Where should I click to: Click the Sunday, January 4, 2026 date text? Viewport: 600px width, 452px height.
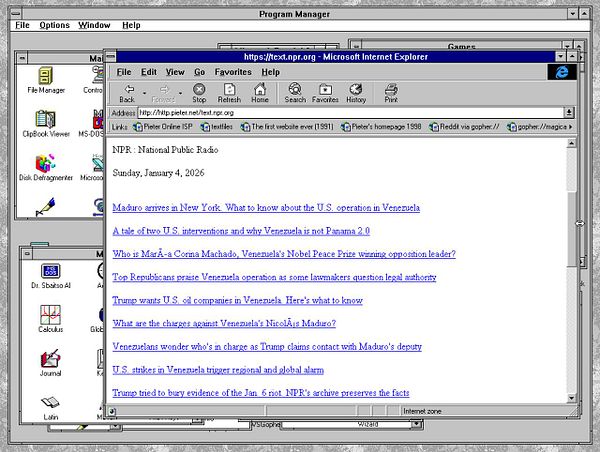(158, 173)
